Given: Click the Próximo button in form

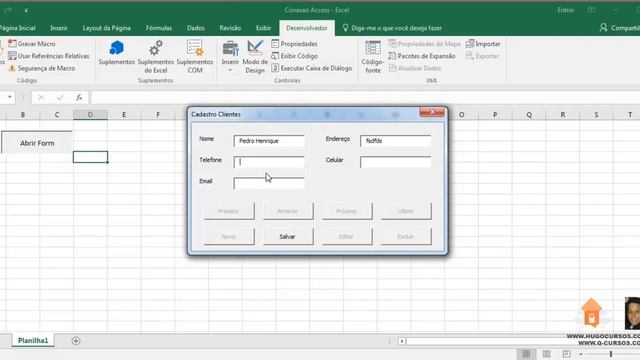Looking at the screenshot, I should [347, 211].
